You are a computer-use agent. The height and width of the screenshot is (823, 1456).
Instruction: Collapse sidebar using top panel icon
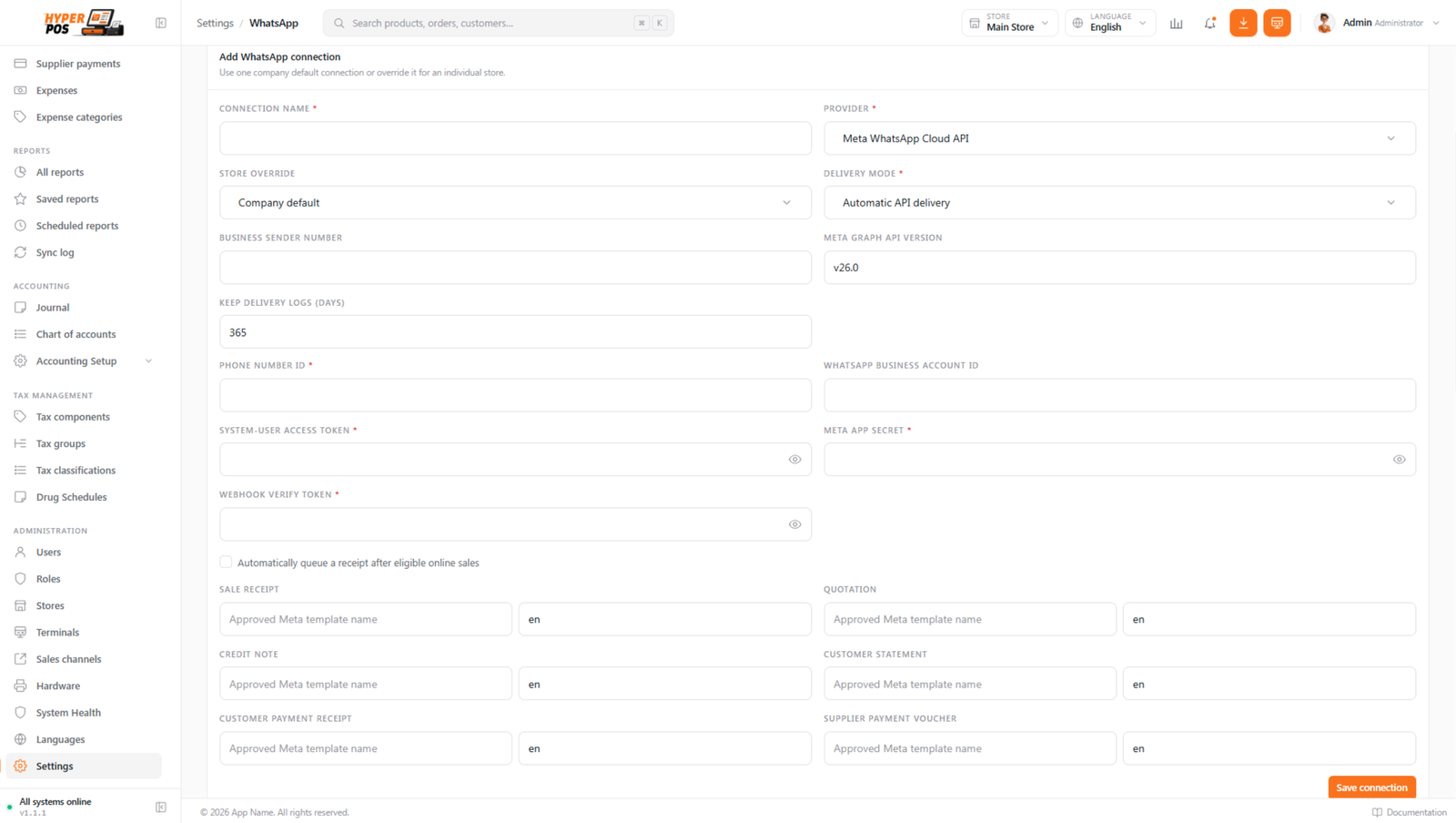pos(161,23)
